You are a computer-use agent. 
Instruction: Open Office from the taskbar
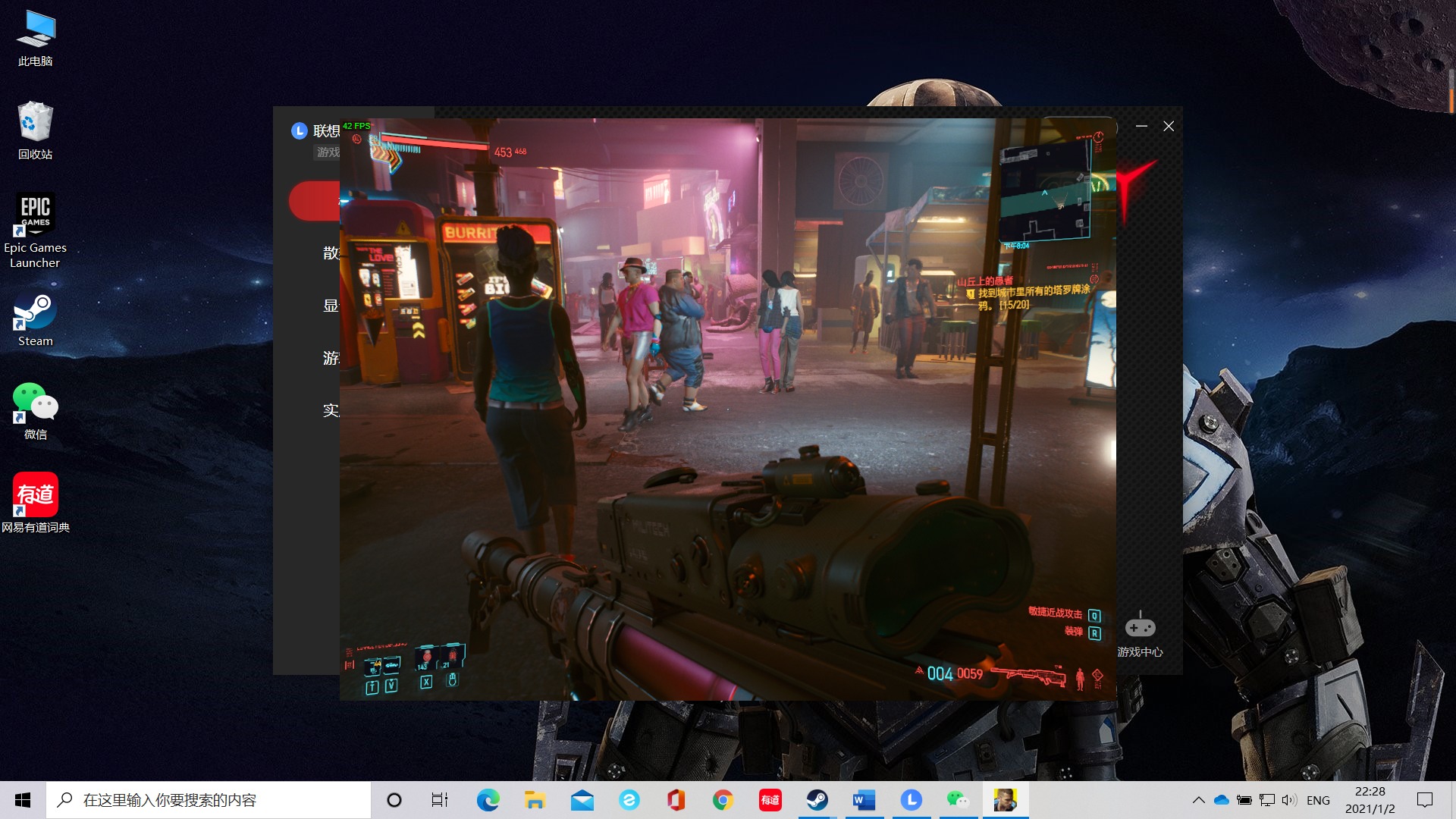pos(676,800)
